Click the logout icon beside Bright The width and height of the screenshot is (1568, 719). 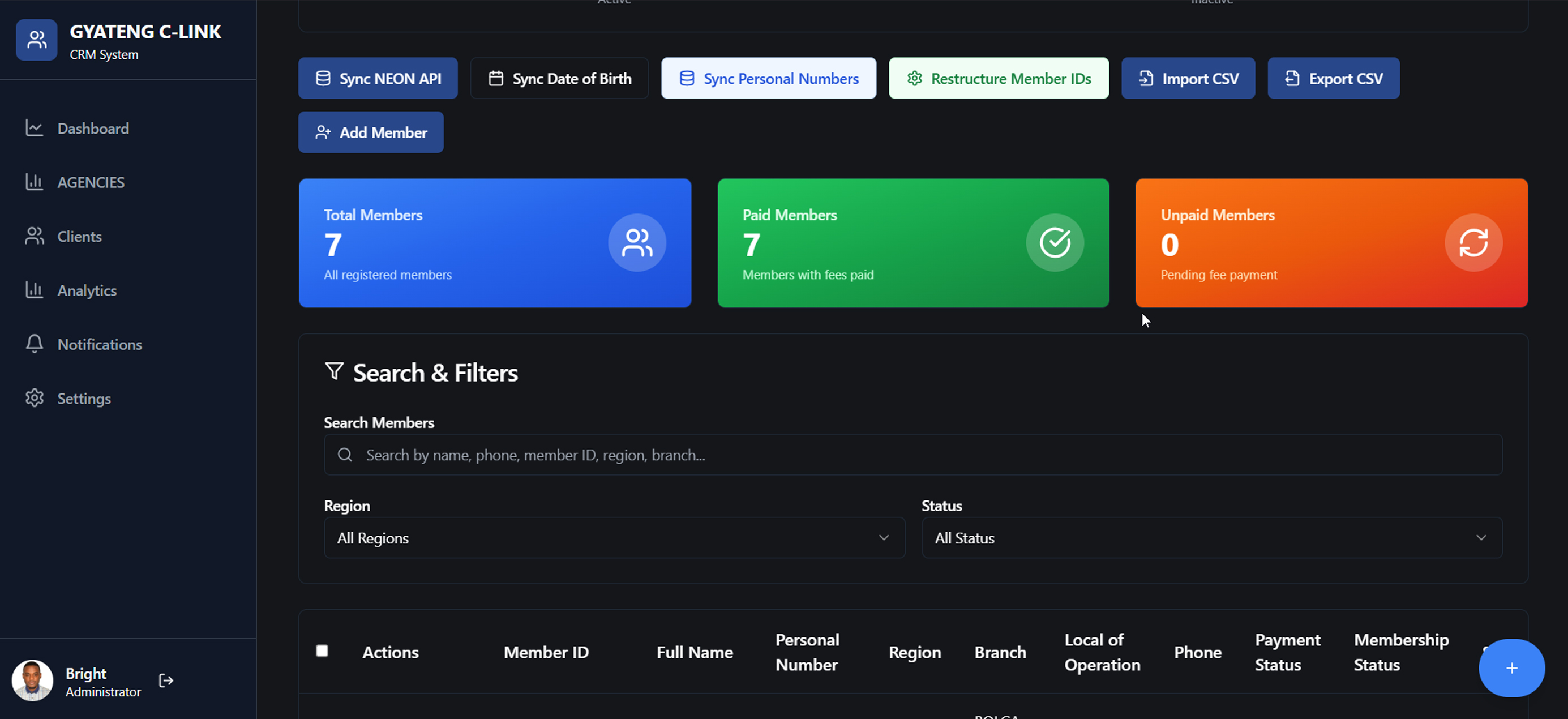165,680
